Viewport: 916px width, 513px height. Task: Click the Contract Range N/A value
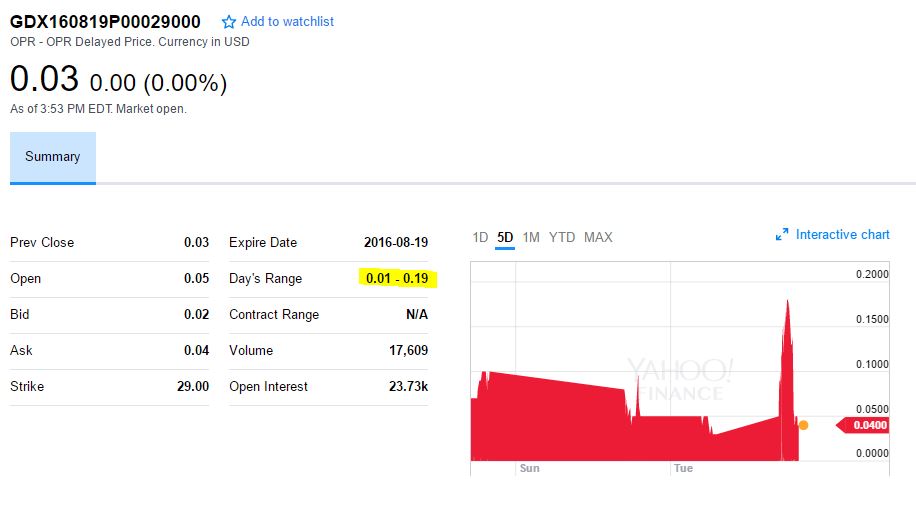pyautogui.click(x=417, y=314)
